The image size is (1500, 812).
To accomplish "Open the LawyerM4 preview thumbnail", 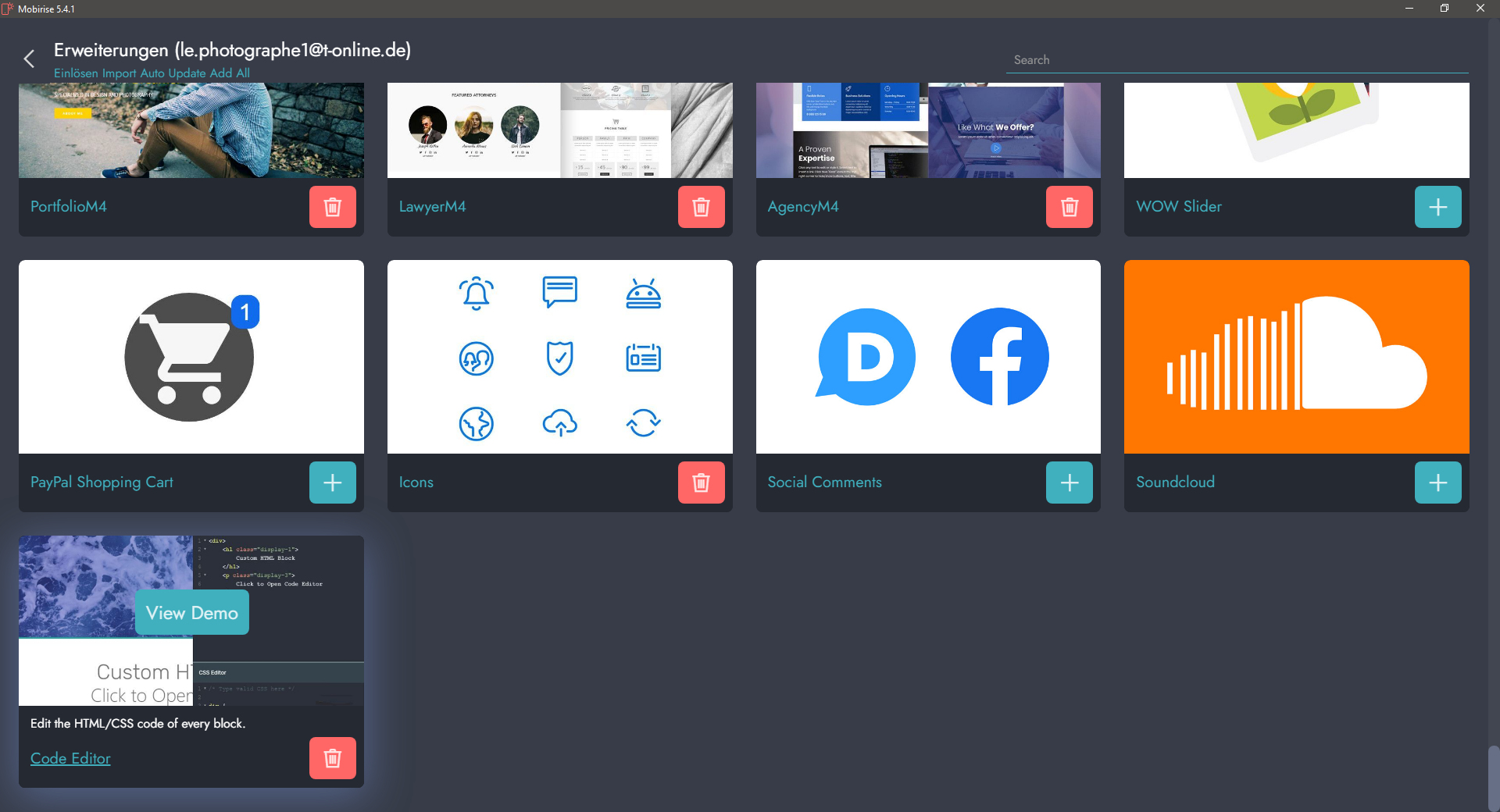I will pos(560,130).
